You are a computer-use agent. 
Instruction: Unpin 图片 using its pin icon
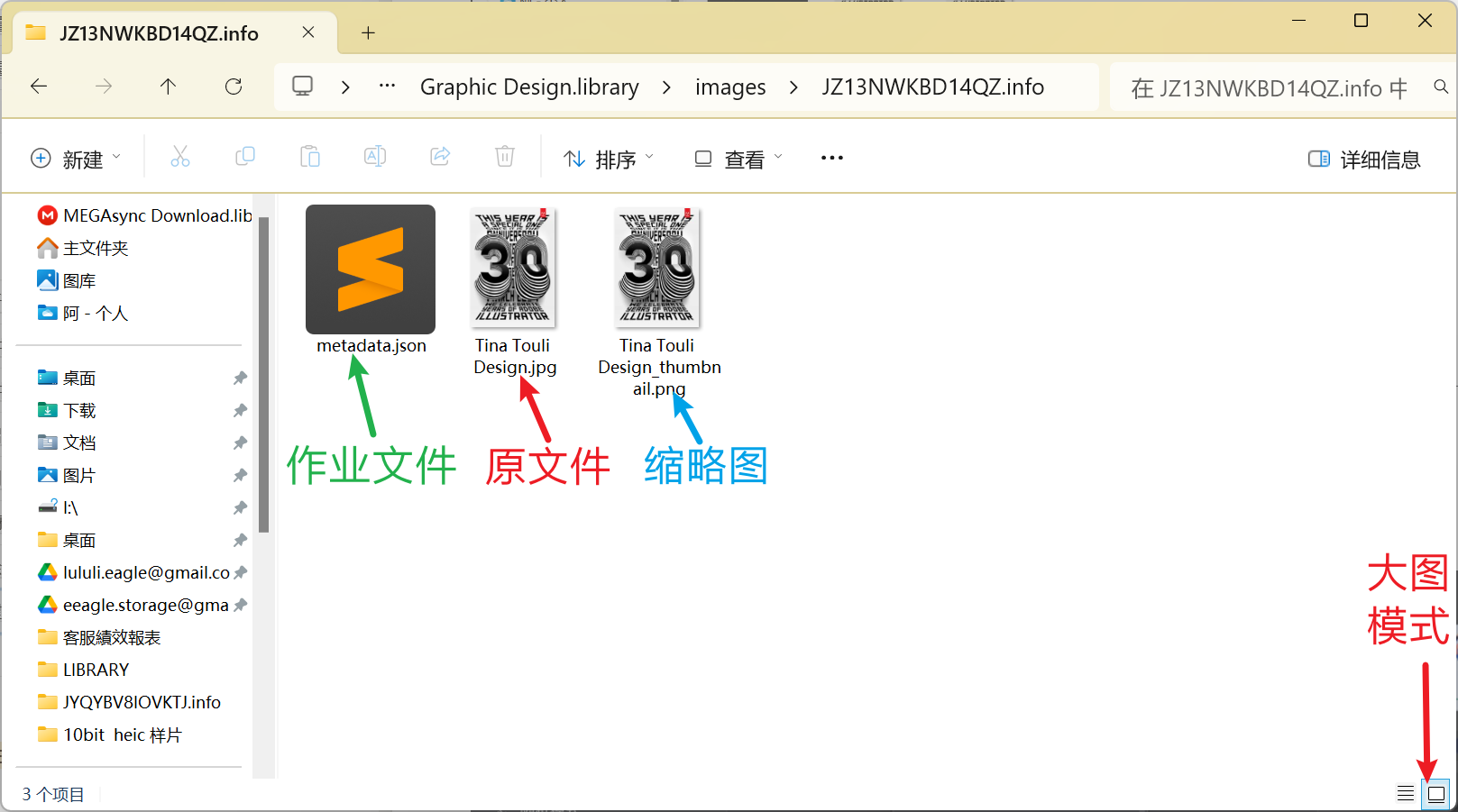[240, 475]
